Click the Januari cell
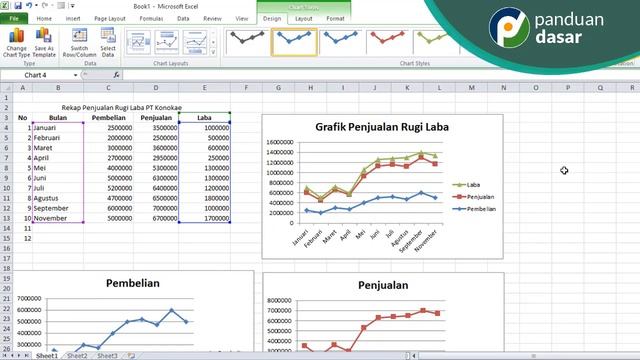 click(58, 128)
